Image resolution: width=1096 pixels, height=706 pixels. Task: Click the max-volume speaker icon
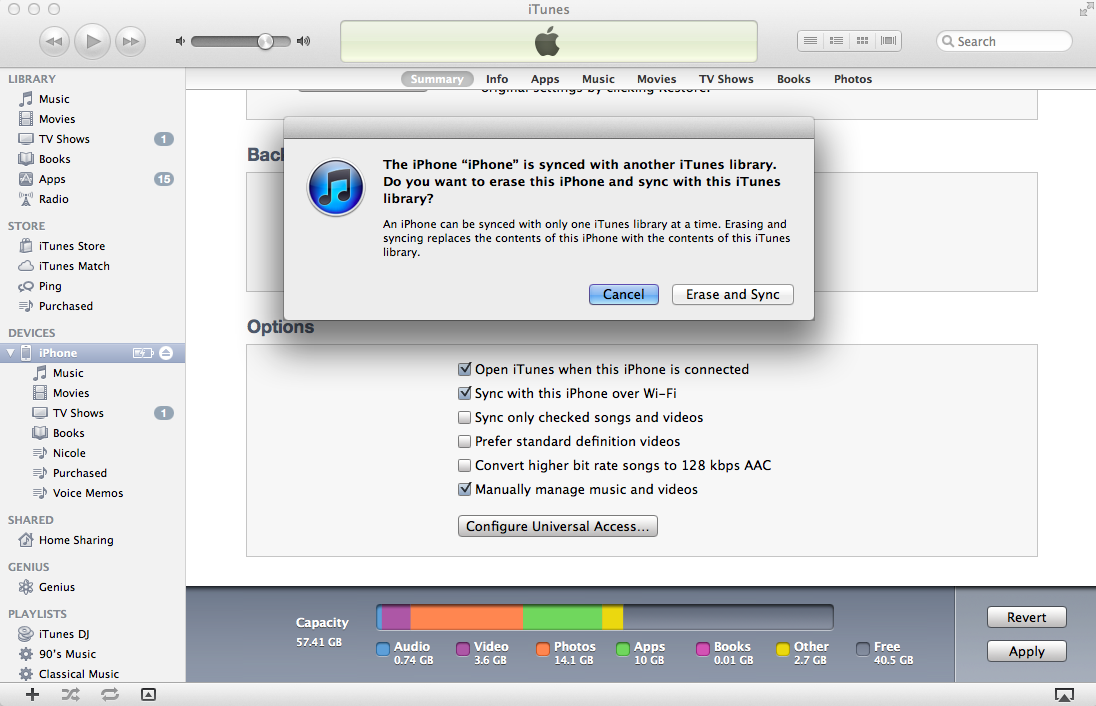(x=303, y=41)
